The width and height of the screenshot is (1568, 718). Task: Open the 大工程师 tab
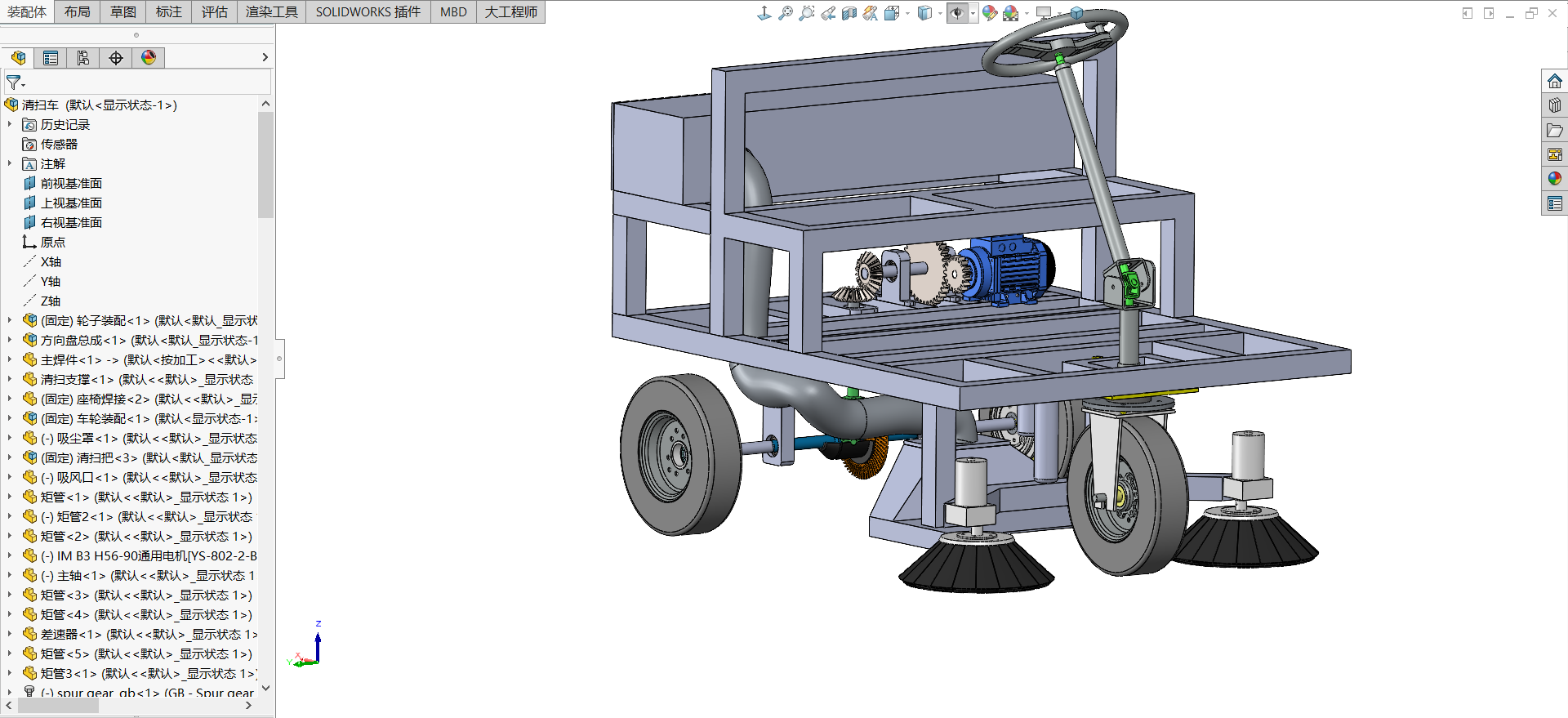click(x=511, y=11)
